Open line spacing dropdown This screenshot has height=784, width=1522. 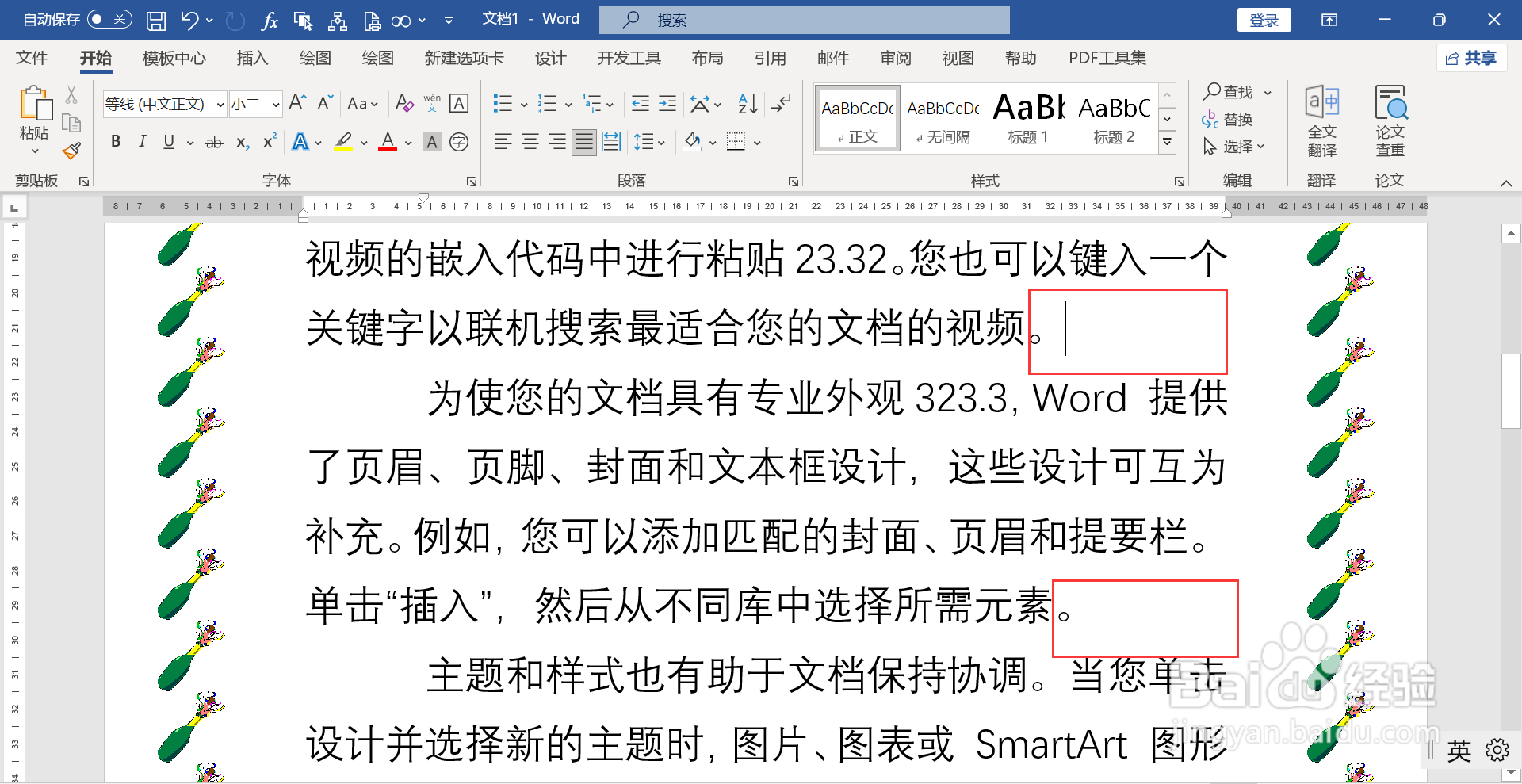649,142
